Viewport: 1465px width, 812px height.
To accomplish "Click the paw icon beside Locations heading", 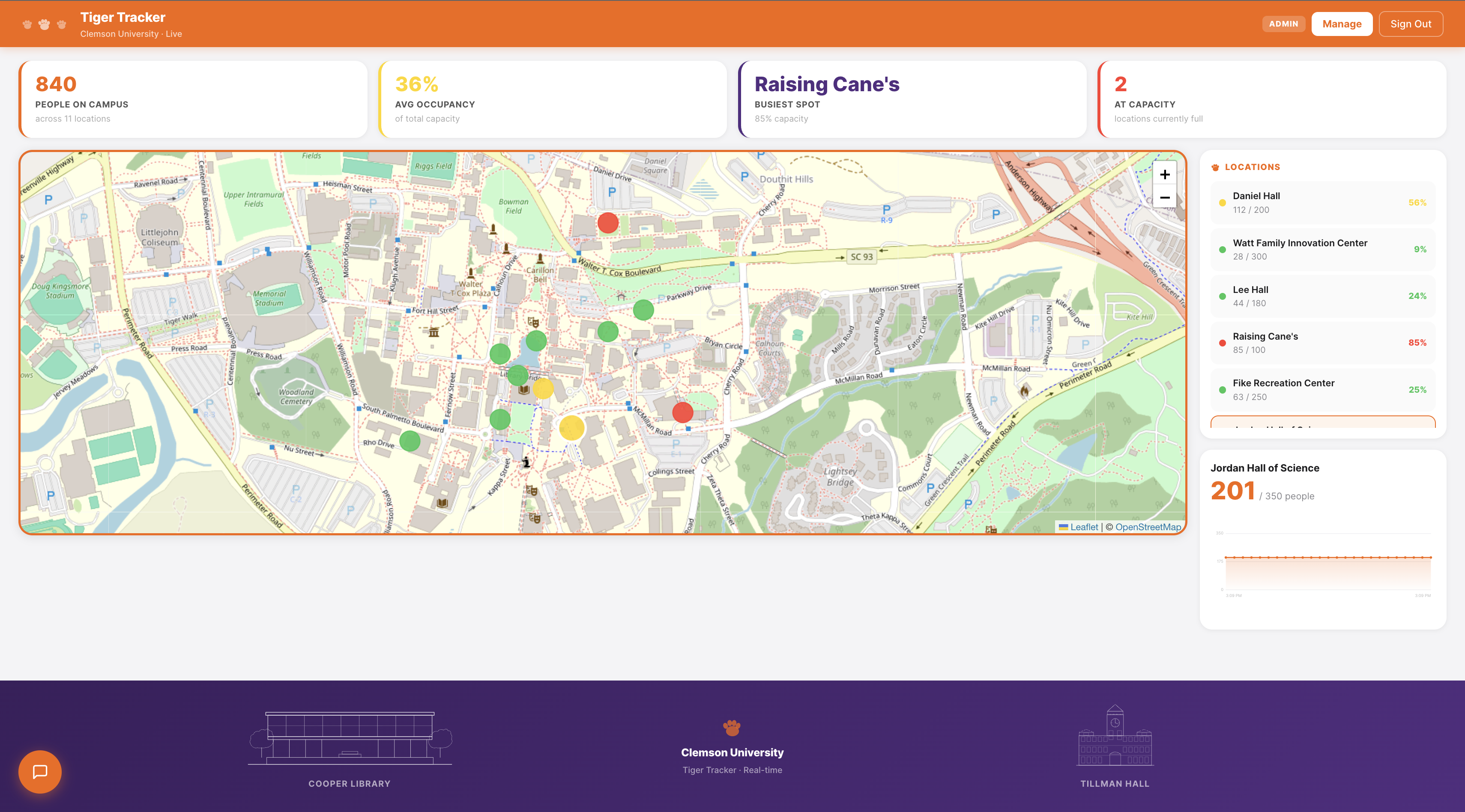I will coord(1215,167).
